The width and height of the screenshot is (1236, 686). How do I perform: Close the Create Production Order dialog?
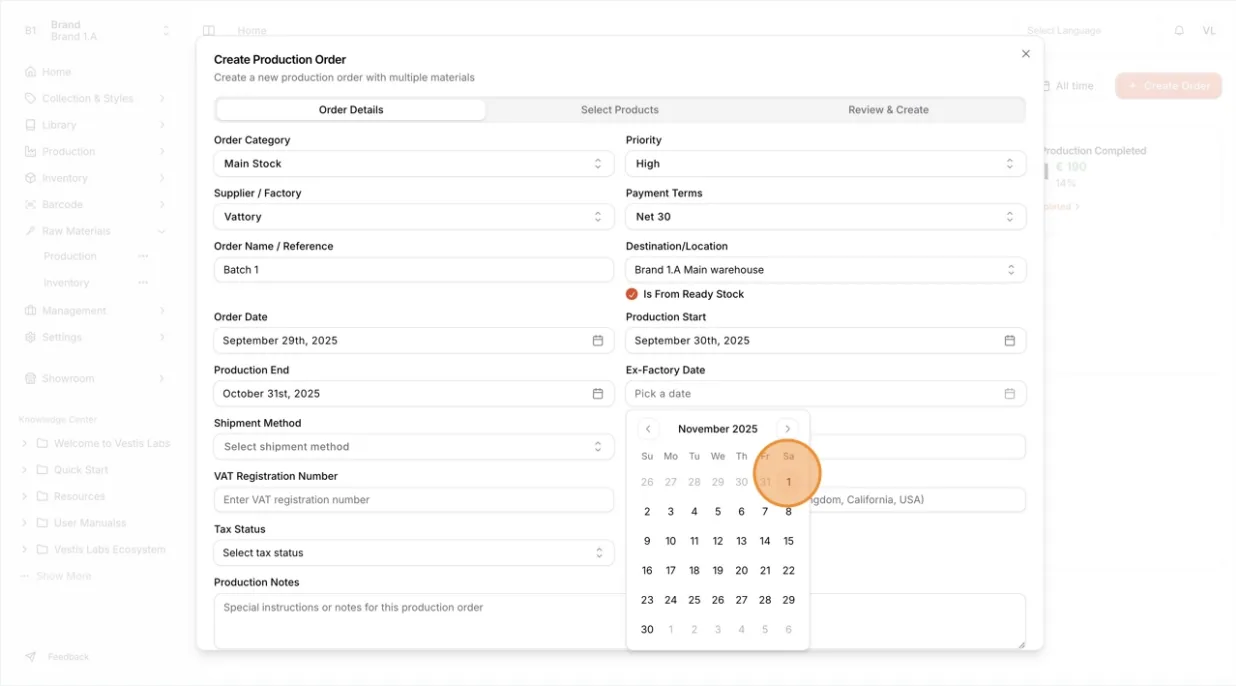[1025, 54]
